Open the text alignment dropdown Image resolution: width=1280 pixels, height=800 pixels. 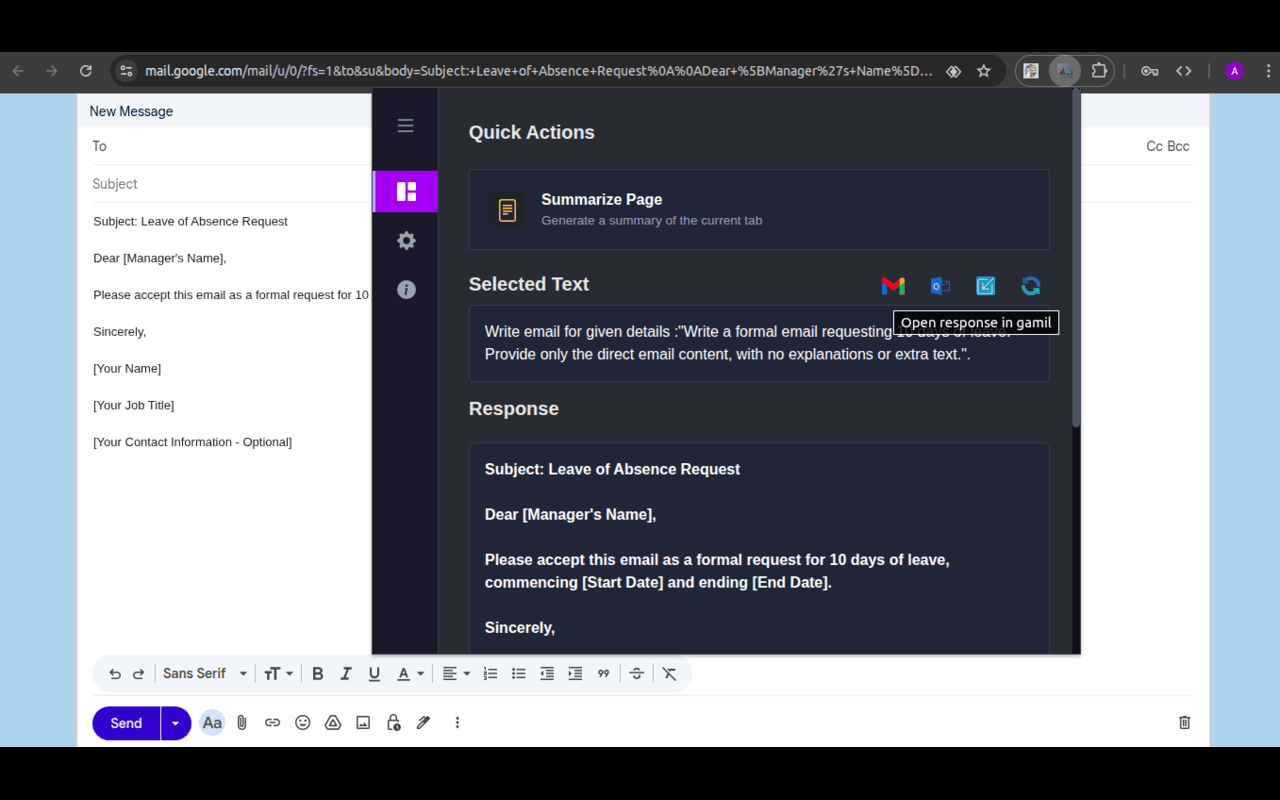(x=456, y=674)
